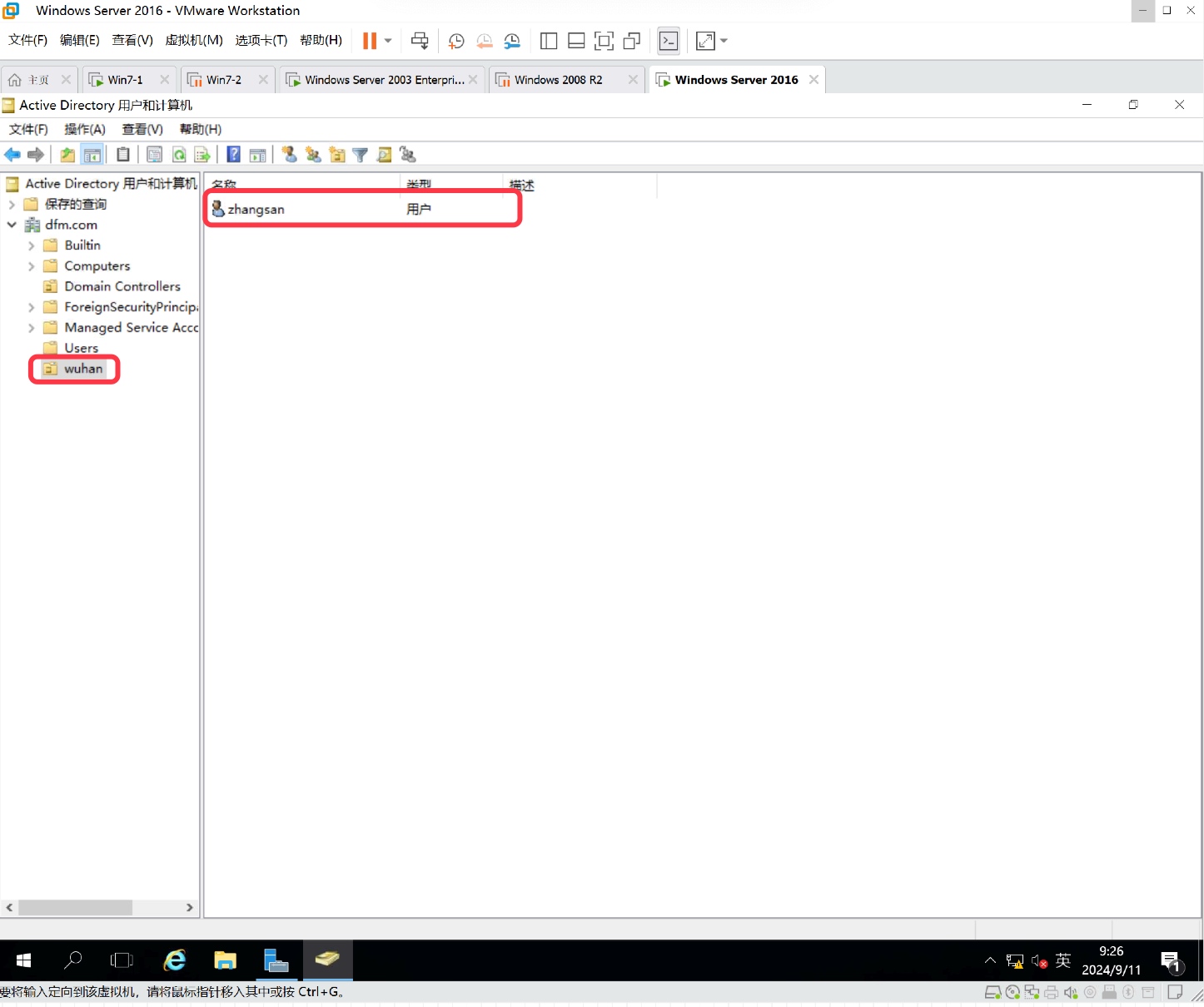Open Task View on the taskbar

click(x=122, y=960)
